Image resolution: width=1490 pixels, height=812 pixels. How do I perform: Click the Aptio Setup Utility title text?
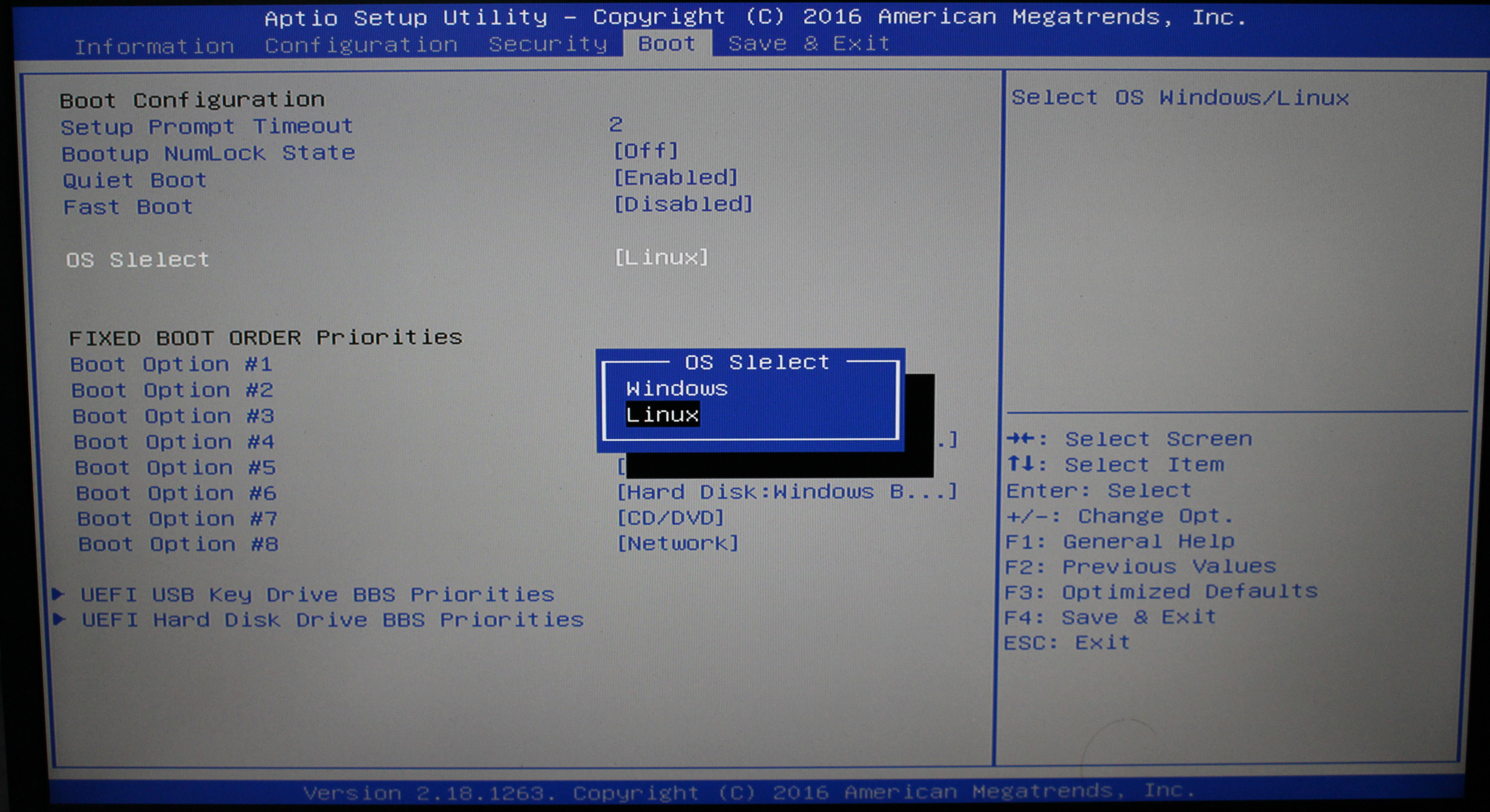pyautogui.click(x=755, y=17)
